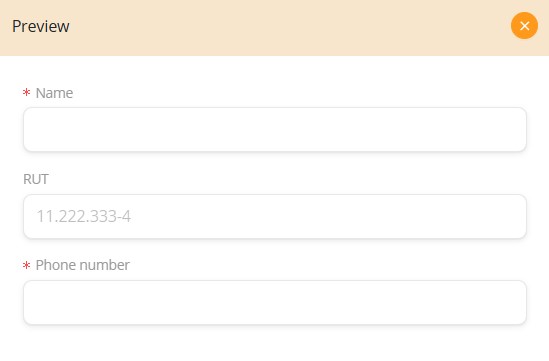Place cursor in the required Phone number box
549x361 pixels.
coord(275,303)
